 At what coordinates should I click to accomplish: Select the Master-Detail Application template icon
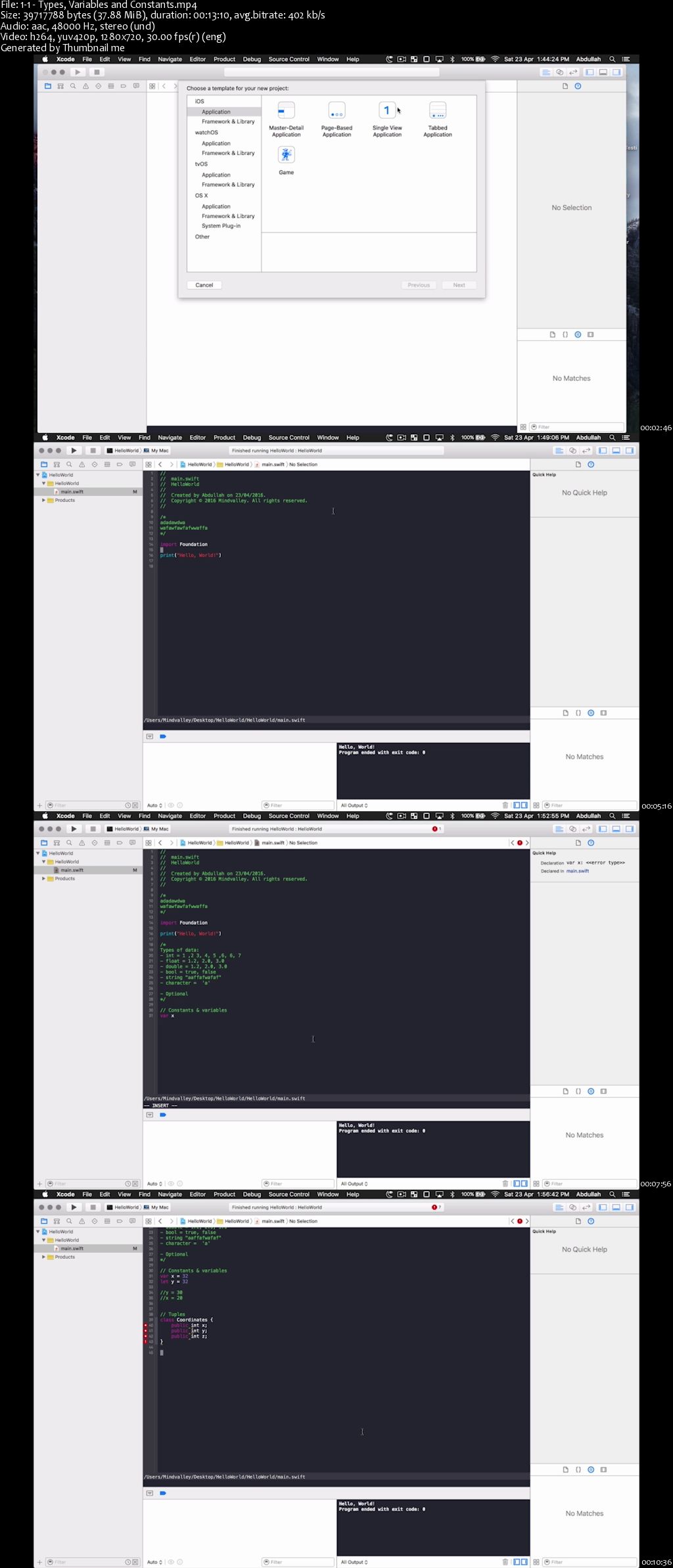[286, 110]
